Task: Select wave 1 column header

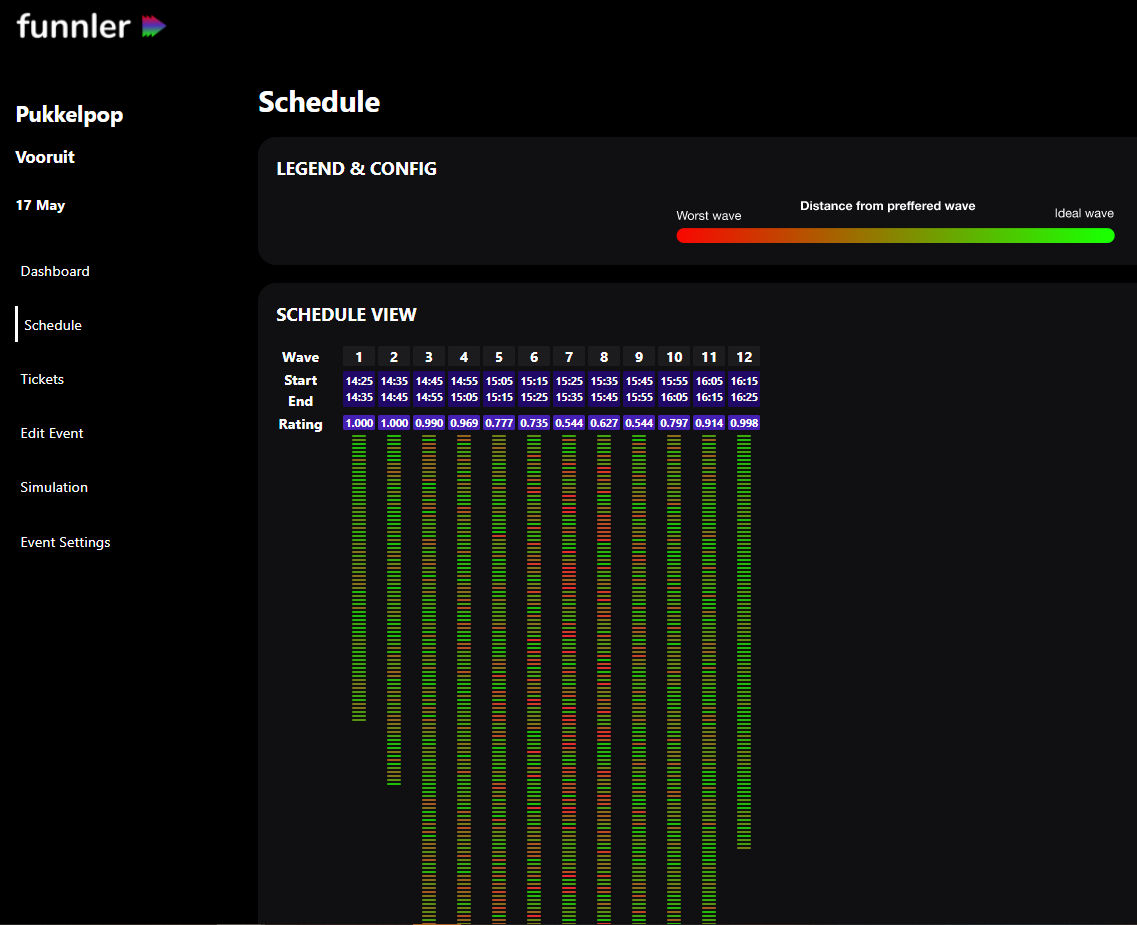Action: coord(359,357)
